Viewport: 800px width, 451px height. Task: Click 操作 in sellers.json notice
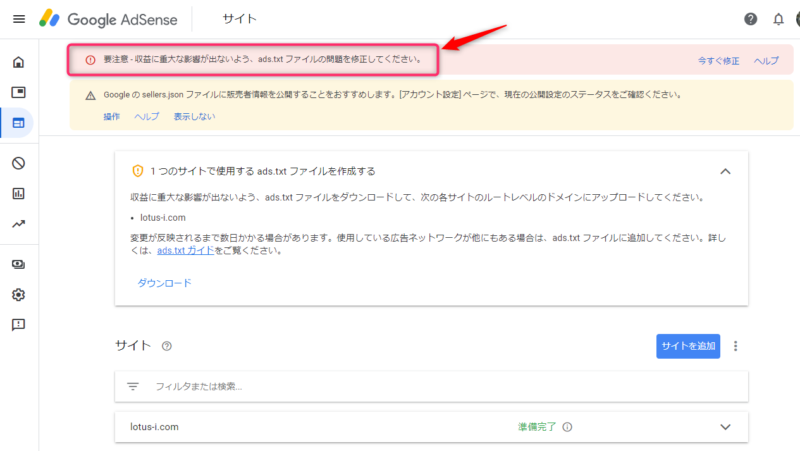[x=111, y=116]
